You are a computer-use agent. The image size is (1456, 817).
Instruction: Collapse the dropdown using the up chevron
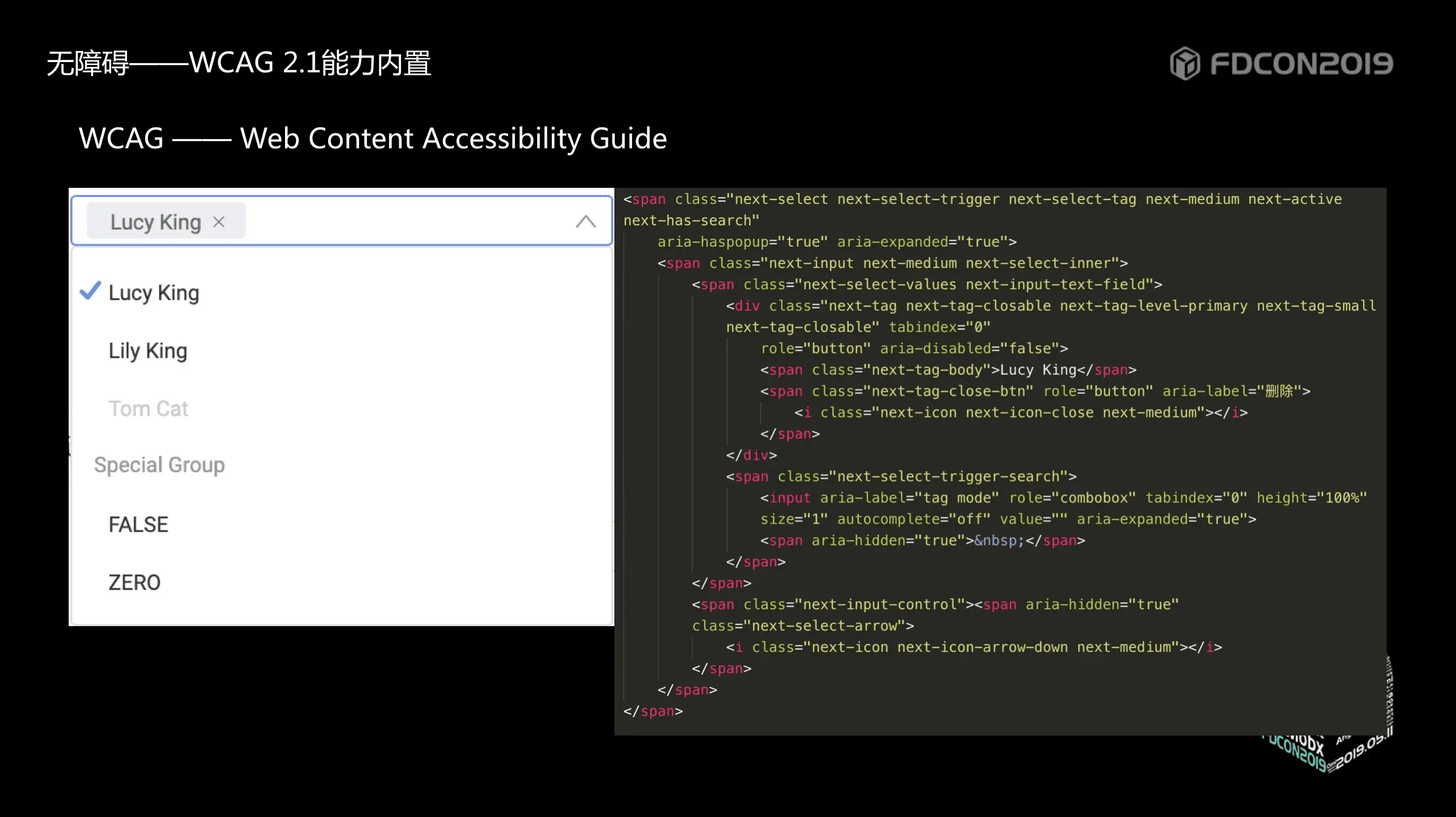585,221
